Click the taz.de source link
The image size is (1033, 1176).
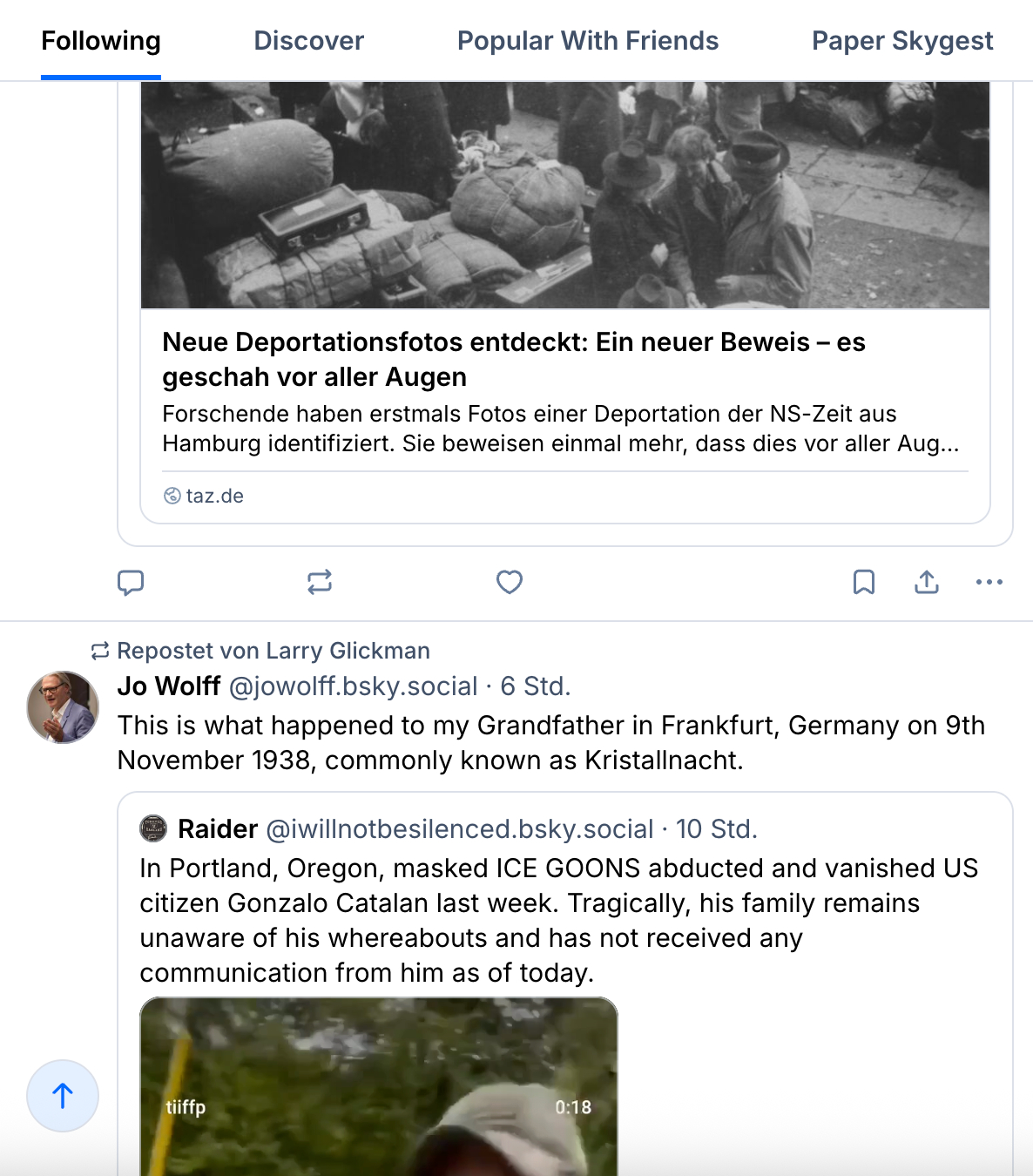[x=214, y=496]
